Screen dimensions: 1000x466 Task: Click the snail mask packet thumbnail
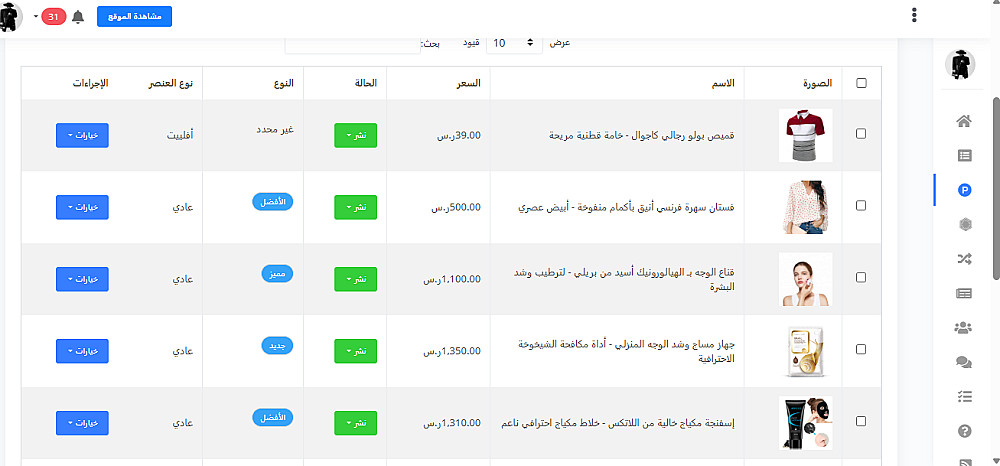(x=805, y=351)
